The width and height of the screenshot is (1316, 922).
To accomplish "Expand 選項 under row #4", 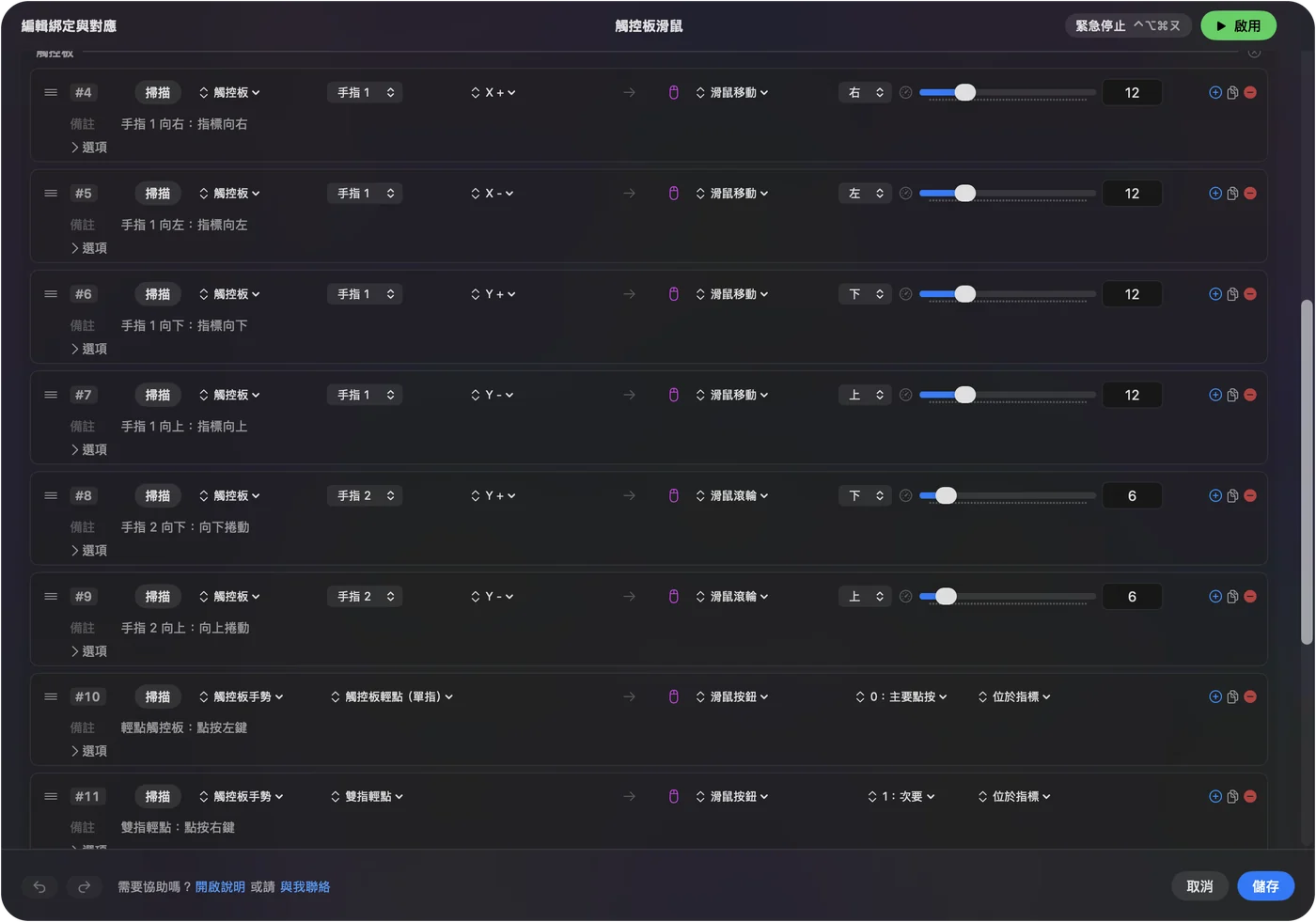I will coord(88,148).
